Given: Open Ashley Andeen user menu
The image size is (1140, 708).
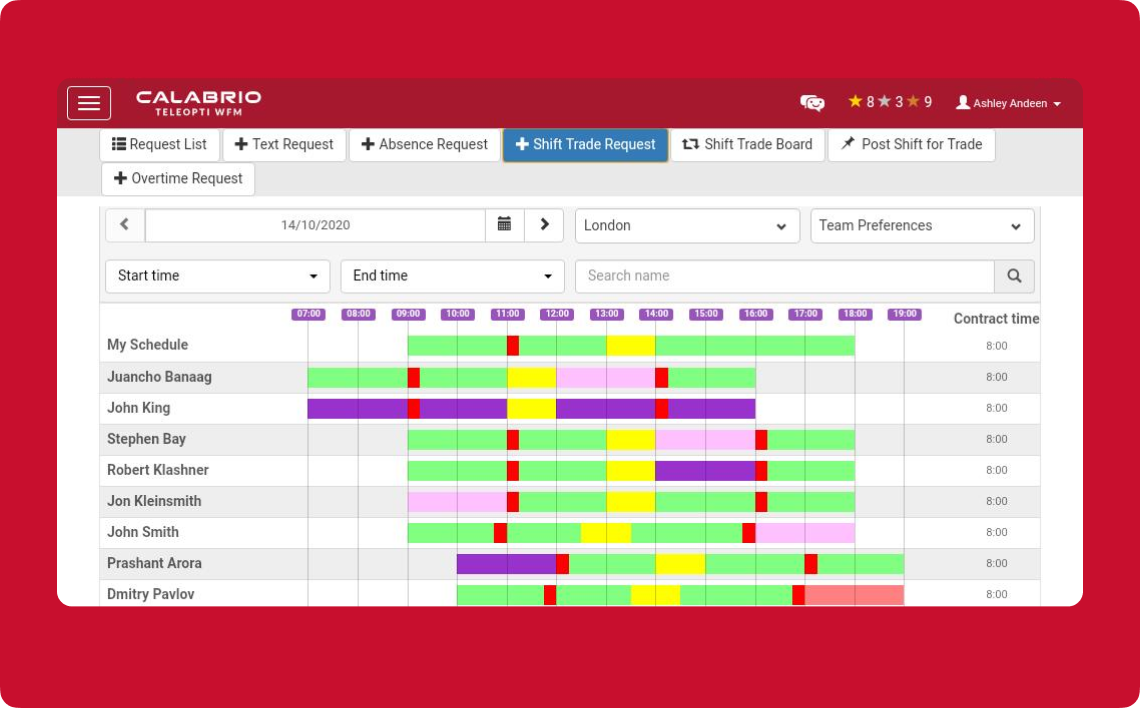Looking at the screenshot, I should pos(1008,103).
